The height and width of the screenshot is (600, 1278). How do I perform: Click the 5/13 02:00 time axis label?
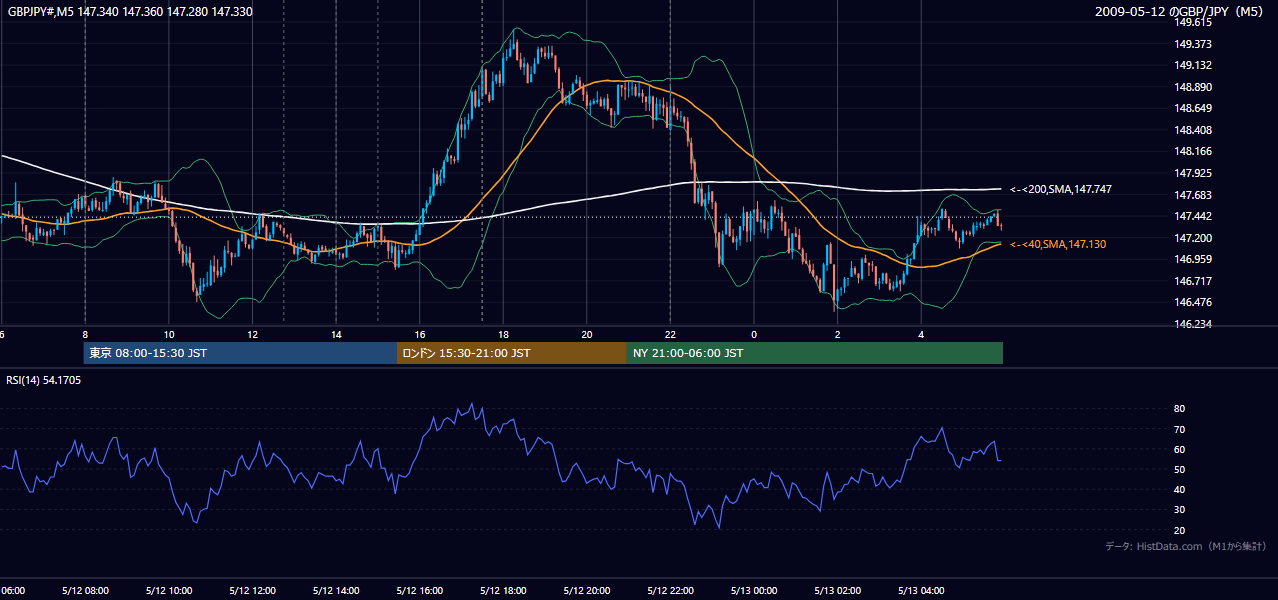(x=838, y=591)
